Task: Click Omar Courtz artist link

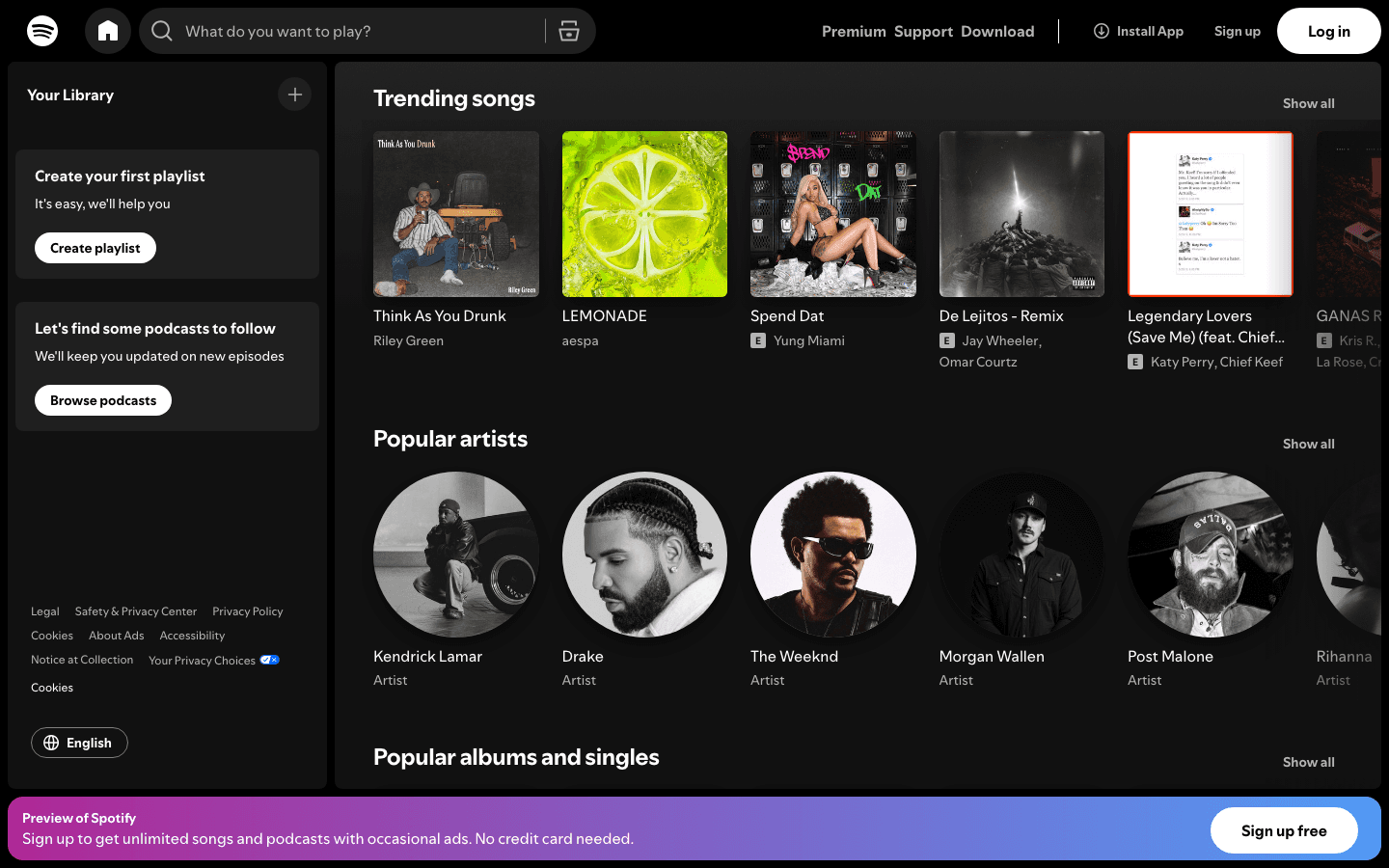Action: (978, 362)
